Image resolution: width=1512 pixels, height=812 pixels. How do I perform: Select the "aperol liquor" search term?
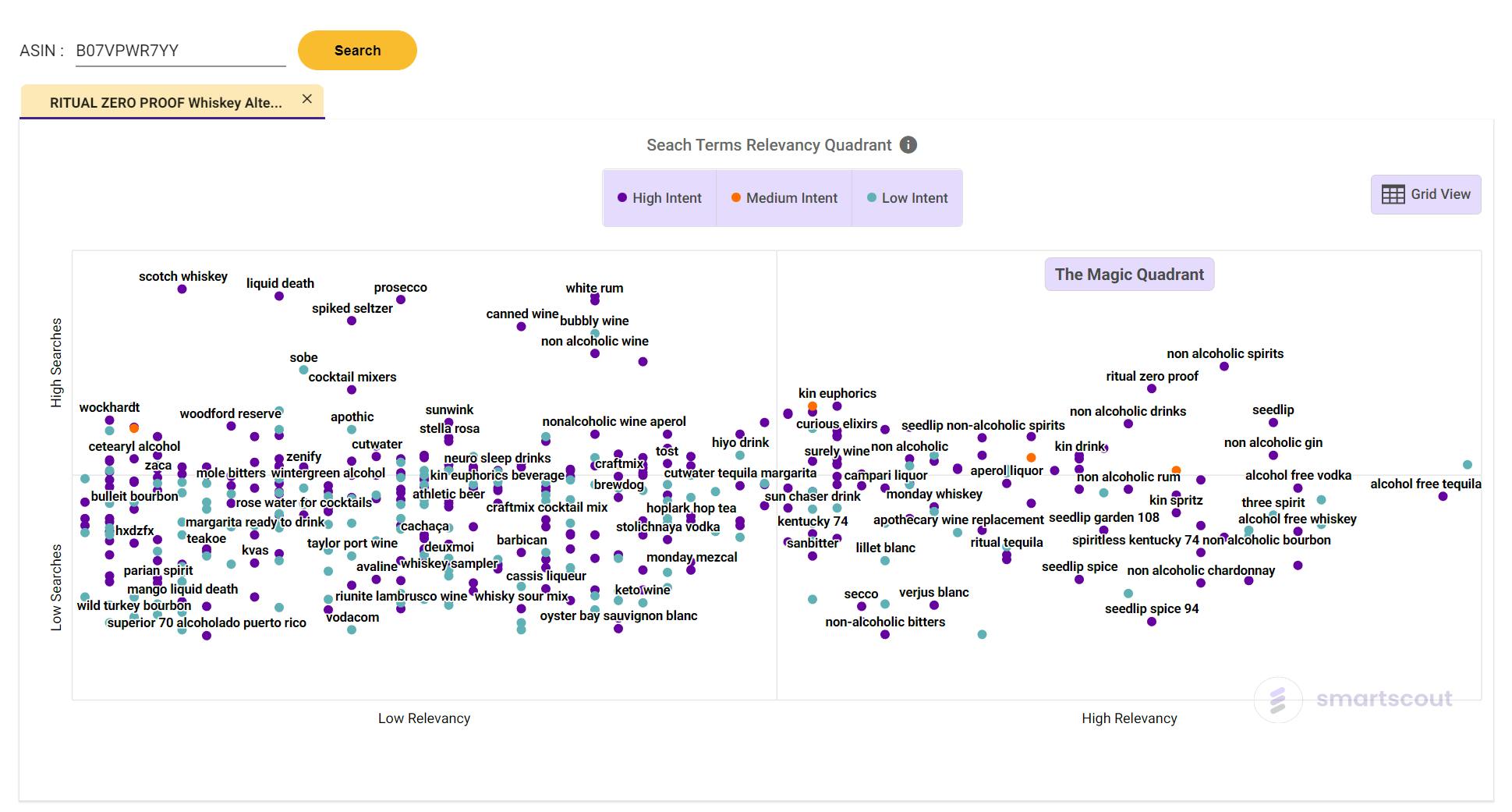click(1007, 470)
